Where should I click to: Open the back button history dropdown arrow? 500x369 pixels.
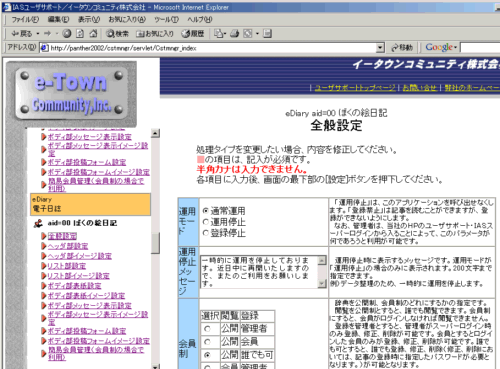pyautogui.click(x=38, y=34)
